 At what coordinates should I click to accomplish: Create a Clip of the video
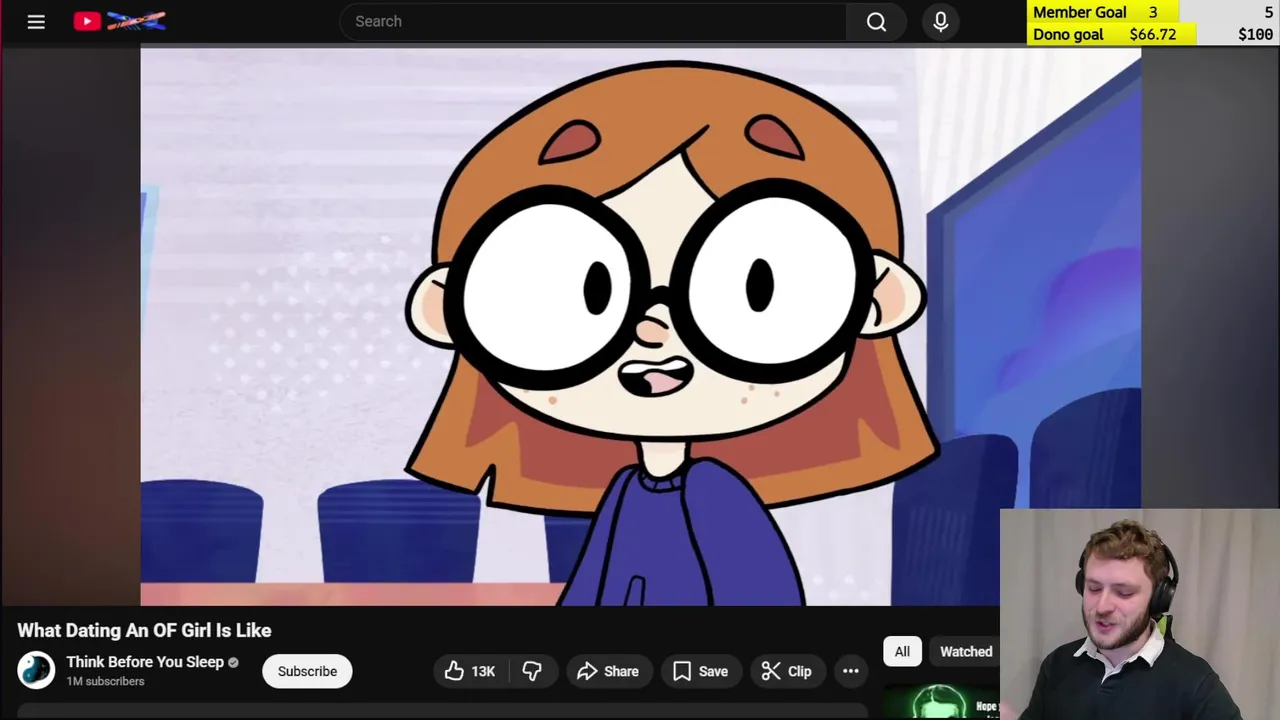[x=786, y=671]
